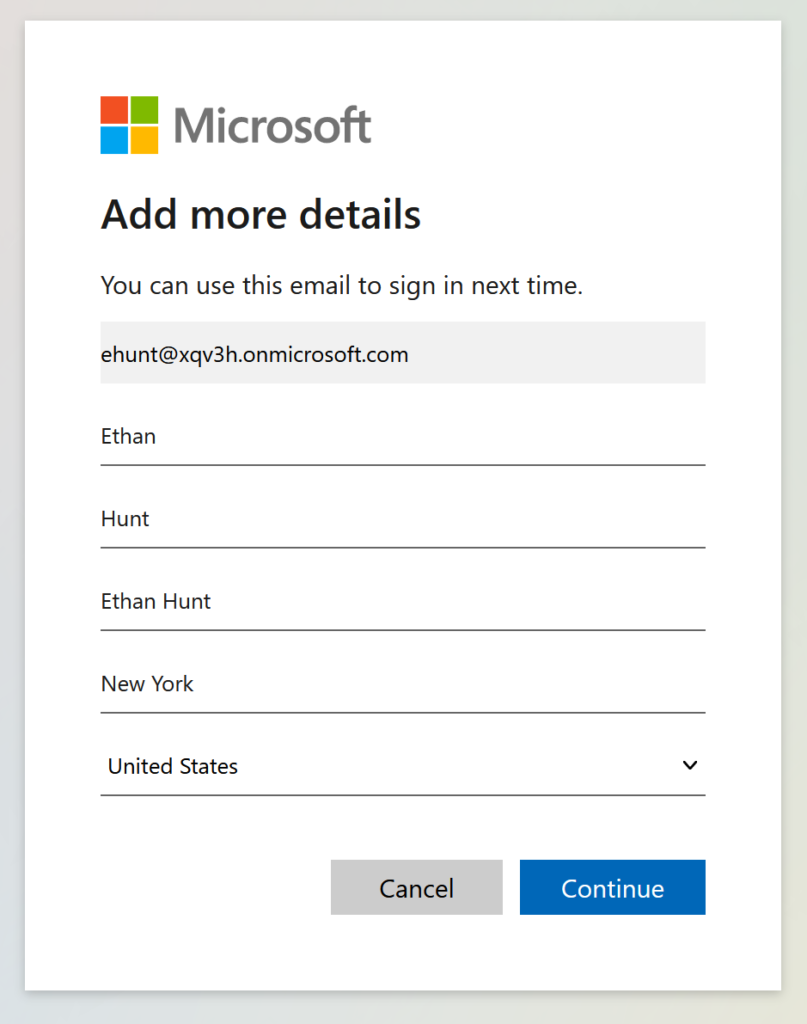Click the Add more details heading
Screen dimensions: 807x1024
pos(261,215)
